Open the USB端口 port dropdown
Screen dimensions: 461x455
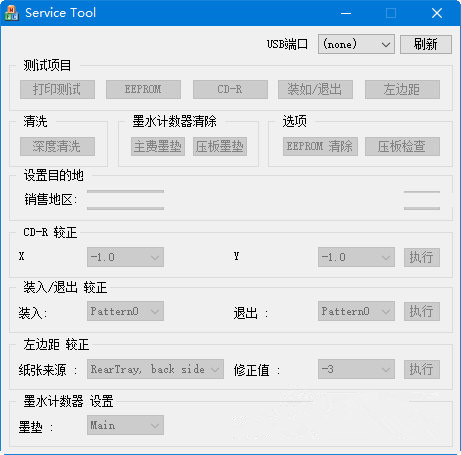tap(356, 44)
